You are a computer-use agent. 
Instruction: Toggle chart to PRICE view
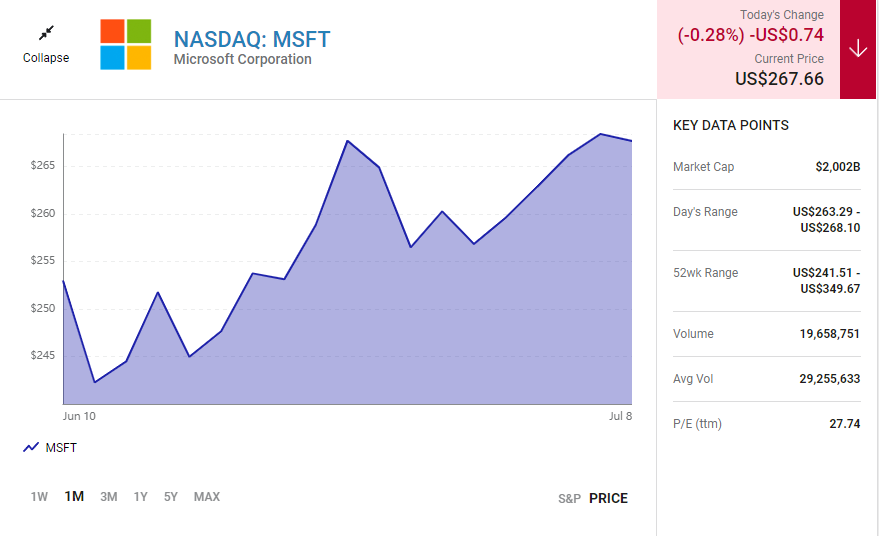coord(608,498)
